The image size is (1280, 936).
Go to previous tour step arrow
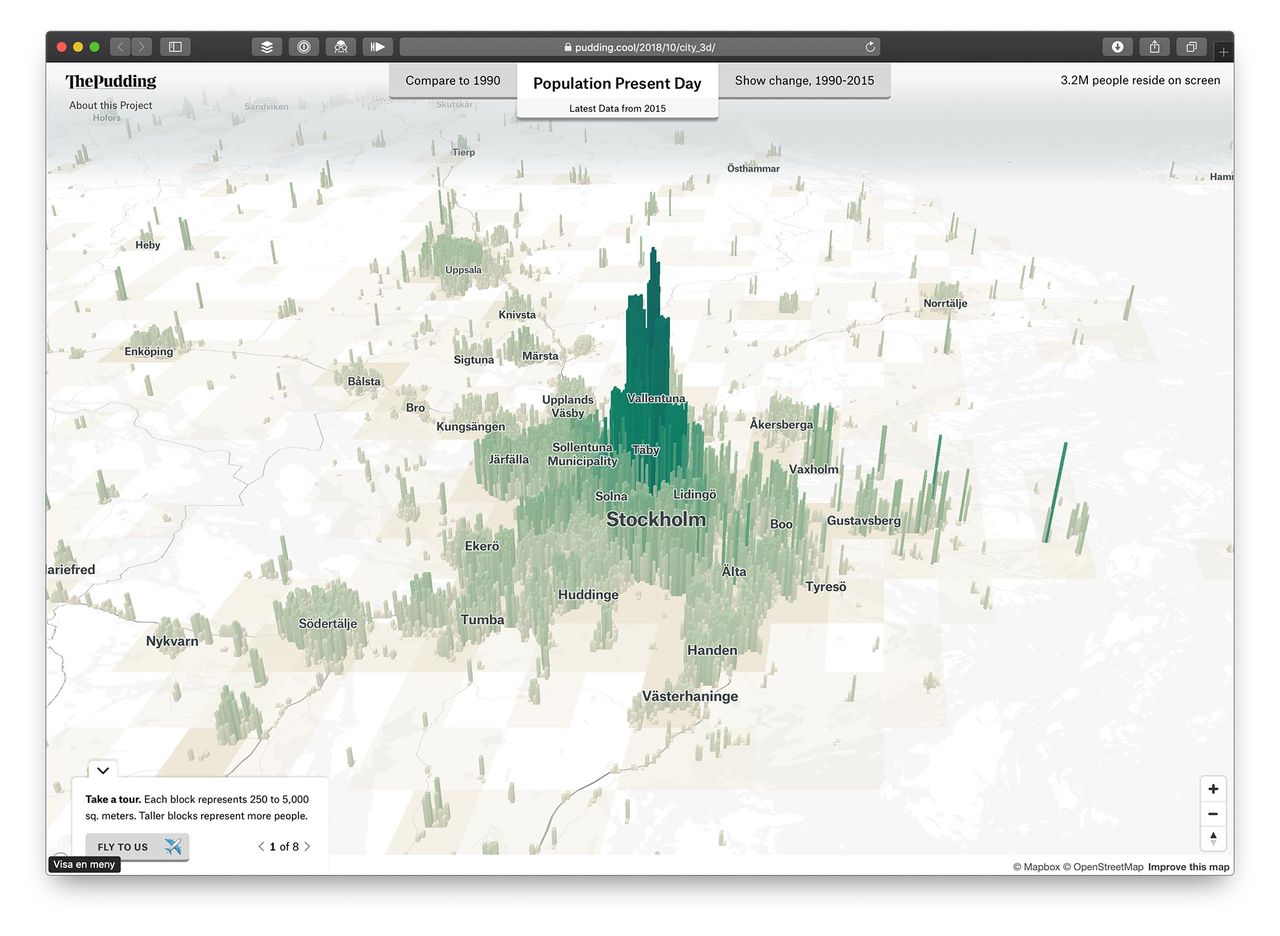click(262, 846)
